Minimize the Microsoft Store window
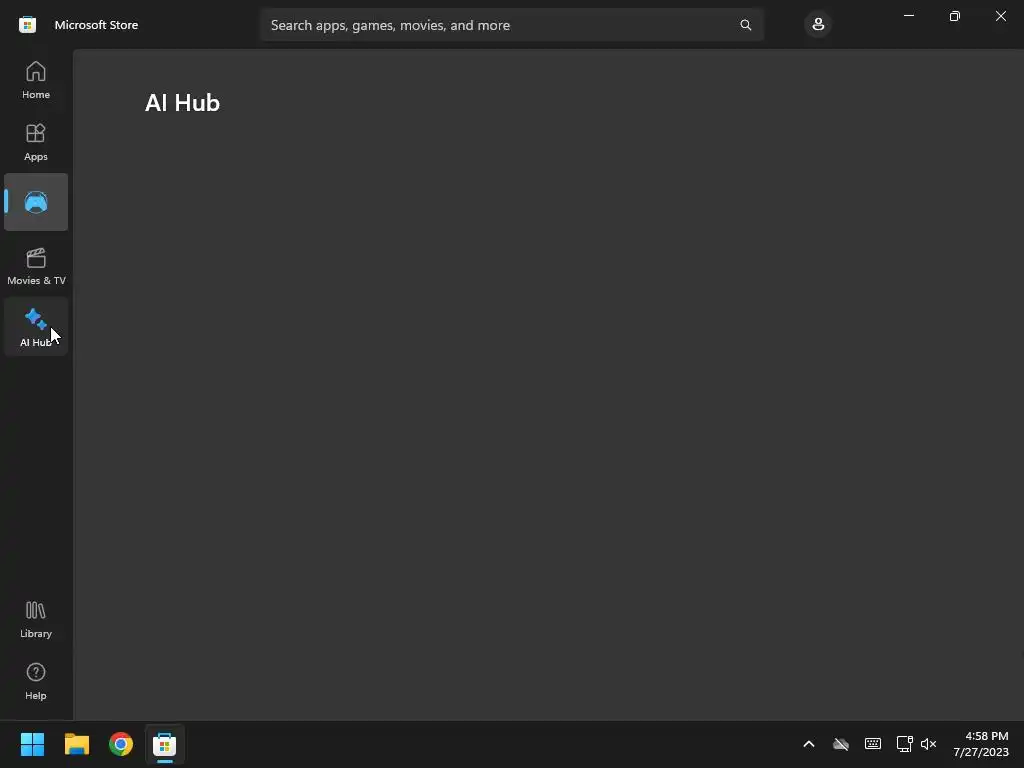Image resolution: width=1024 pixels, height=768 pixels. (x=909, y=16)
